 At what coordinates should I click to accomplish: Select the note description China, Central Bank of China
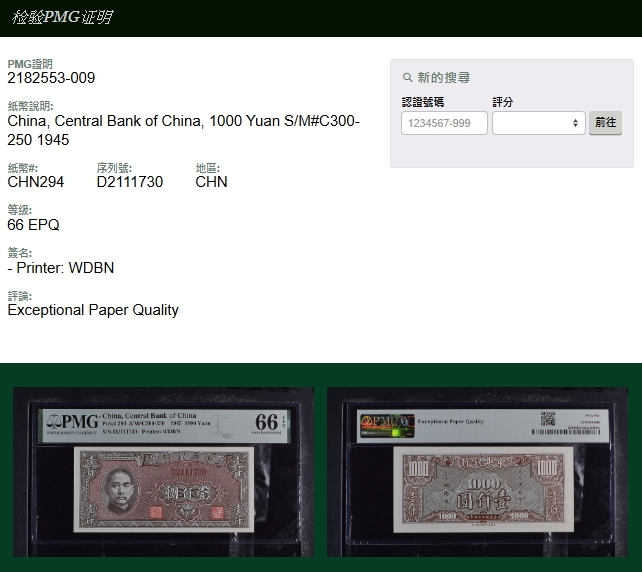pyautogui.click(x=183, y=130)
